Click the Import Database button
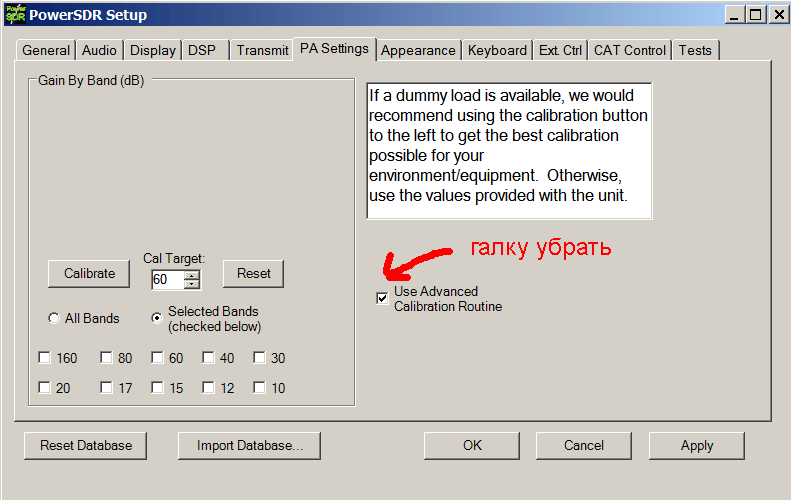 tap(249, 445)
